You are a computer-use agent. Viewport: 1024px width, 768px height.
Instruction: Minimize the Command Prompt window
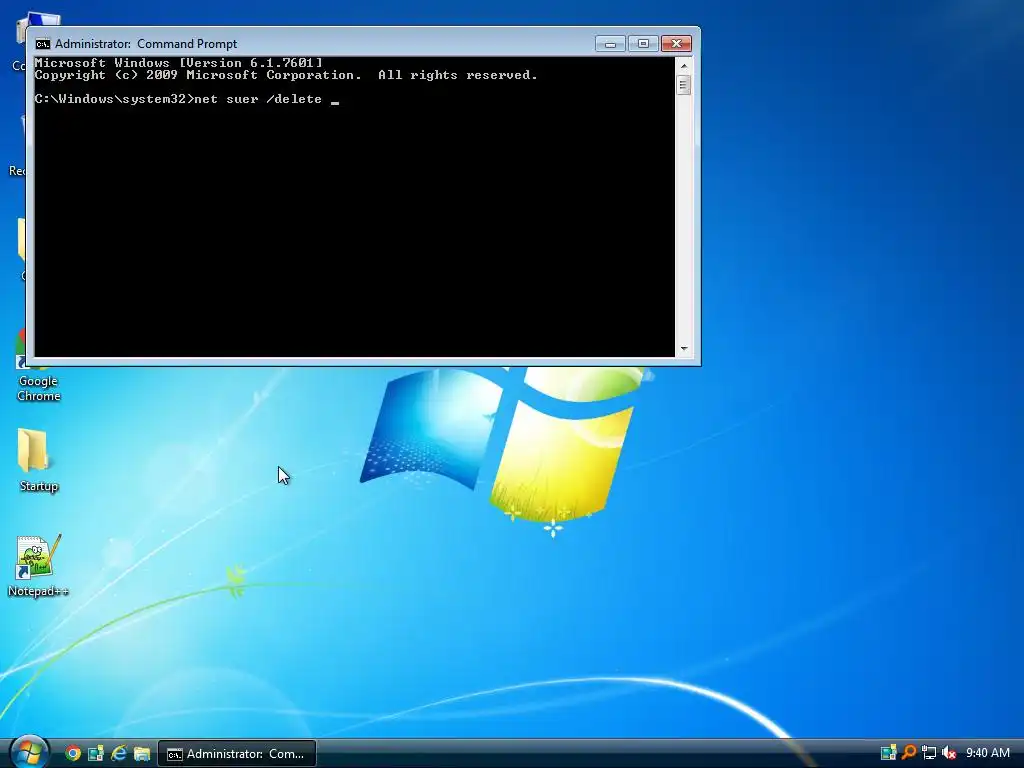pos(610,44)
